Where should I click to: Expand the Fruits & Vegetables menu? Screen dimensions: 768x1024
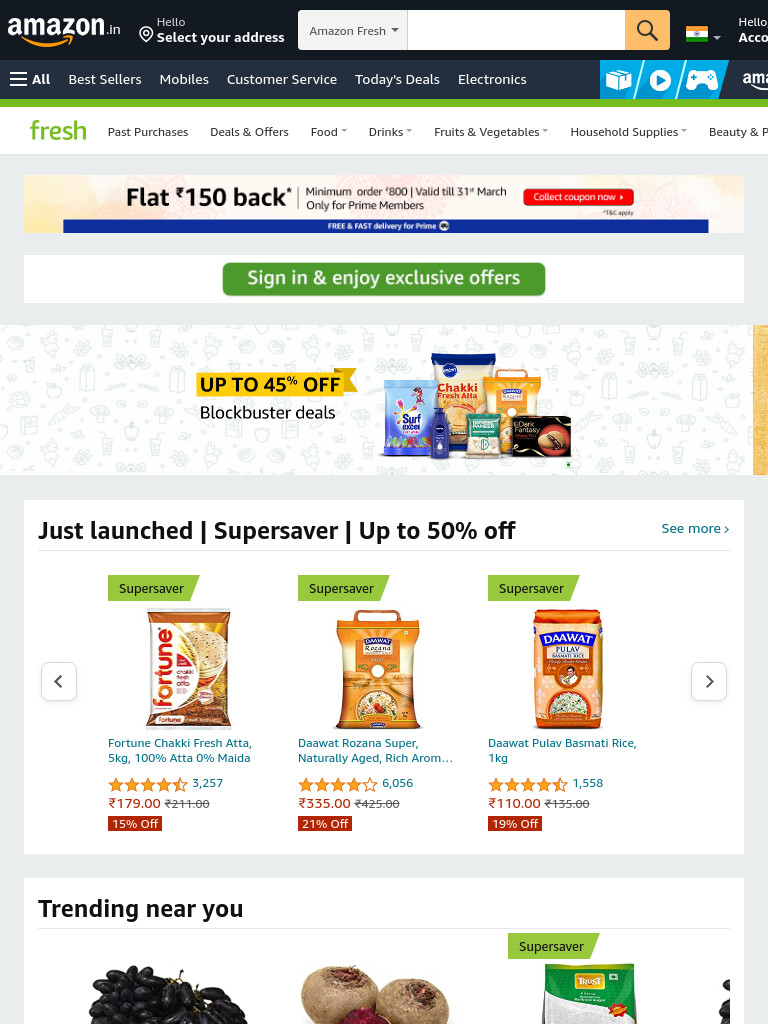(491, 132)
